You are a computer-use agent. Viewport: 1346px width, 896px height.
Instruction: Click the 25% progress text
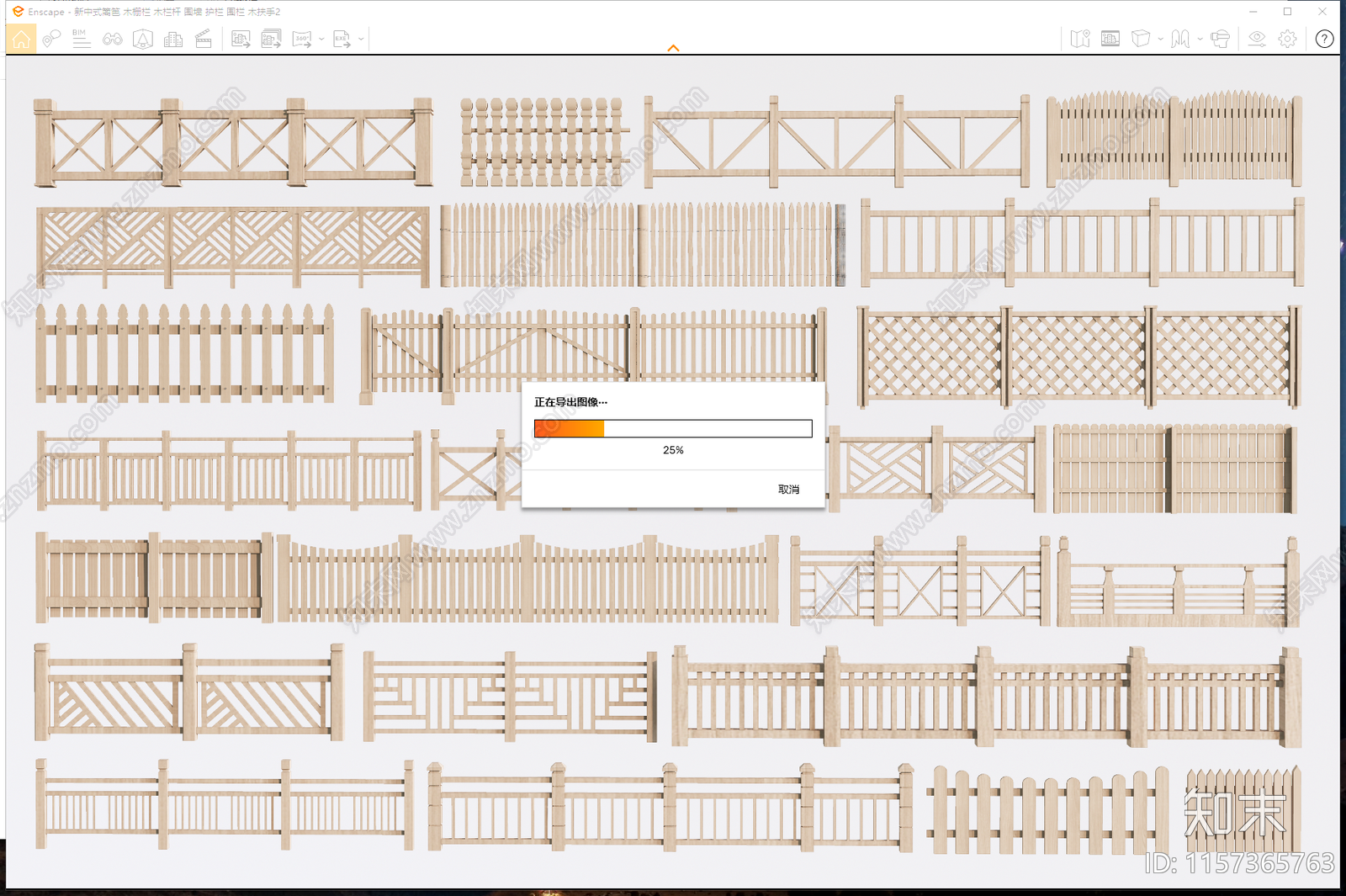pos(673,450)
